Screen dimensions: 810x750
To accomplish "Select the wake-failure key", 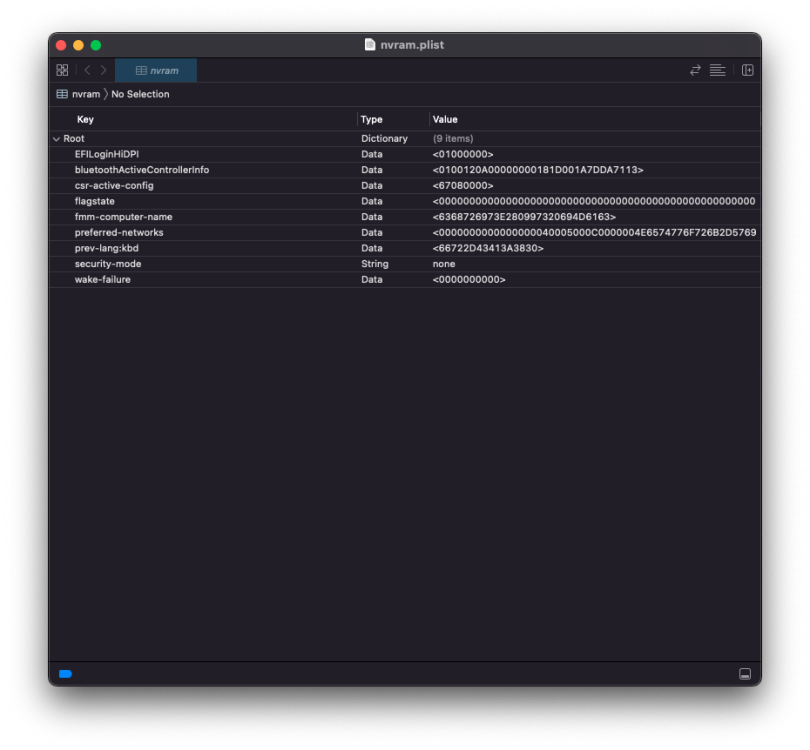I will click(x=103, y=279).
